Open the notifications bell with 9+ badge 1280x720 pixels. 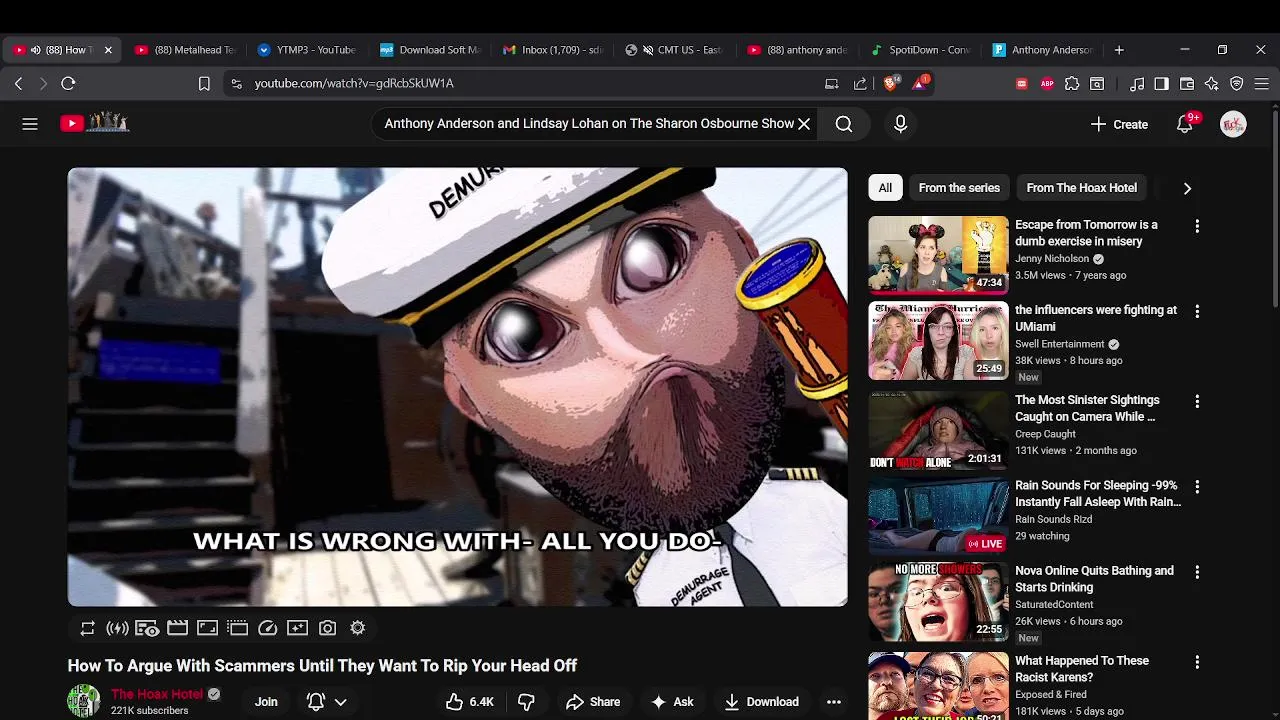pyautogui.click(x=1185, y=124)
